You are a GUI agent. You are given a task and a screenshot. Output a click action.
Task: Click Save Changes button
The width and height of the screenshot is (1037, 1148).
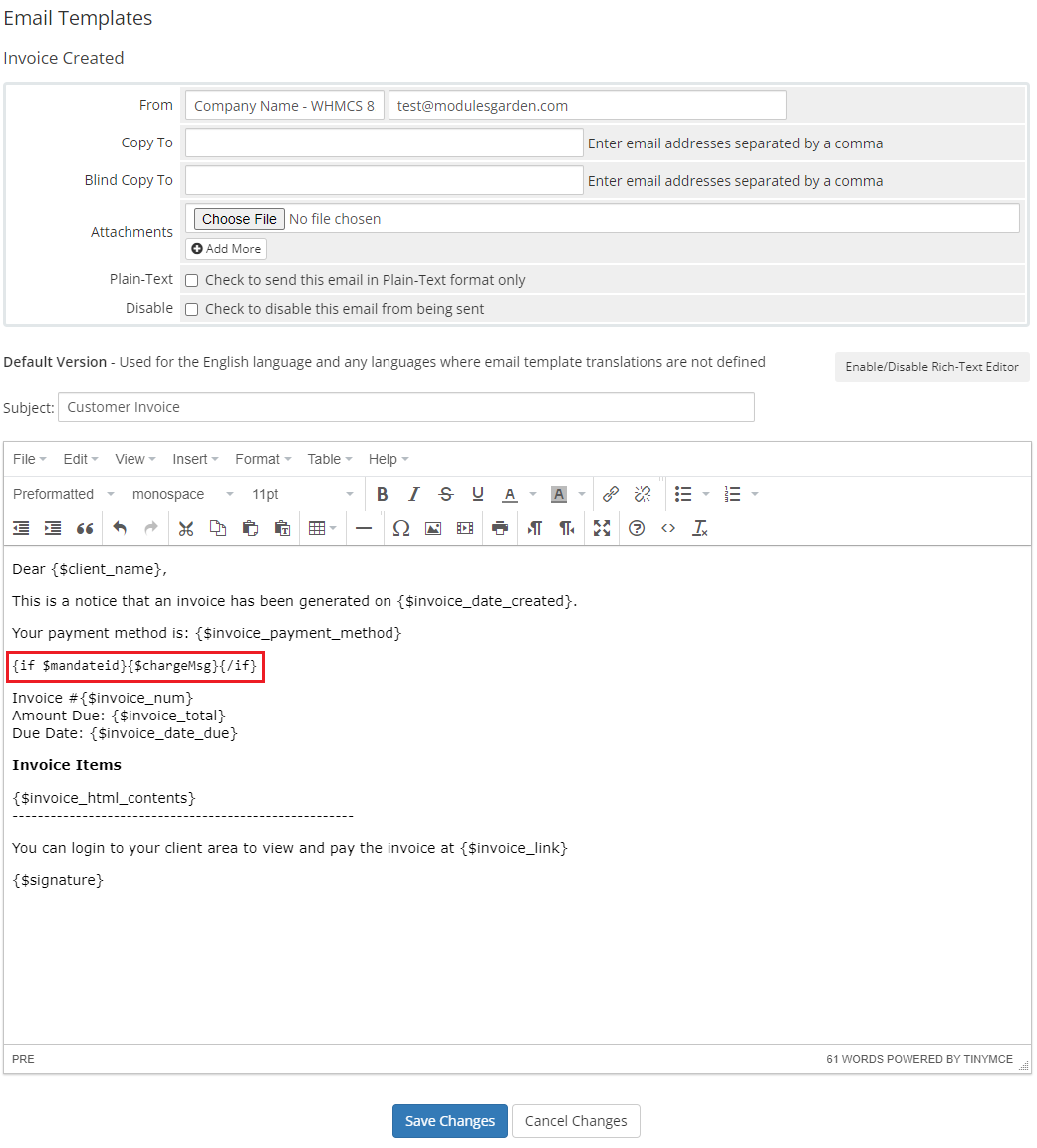(x=450, y=1121)
